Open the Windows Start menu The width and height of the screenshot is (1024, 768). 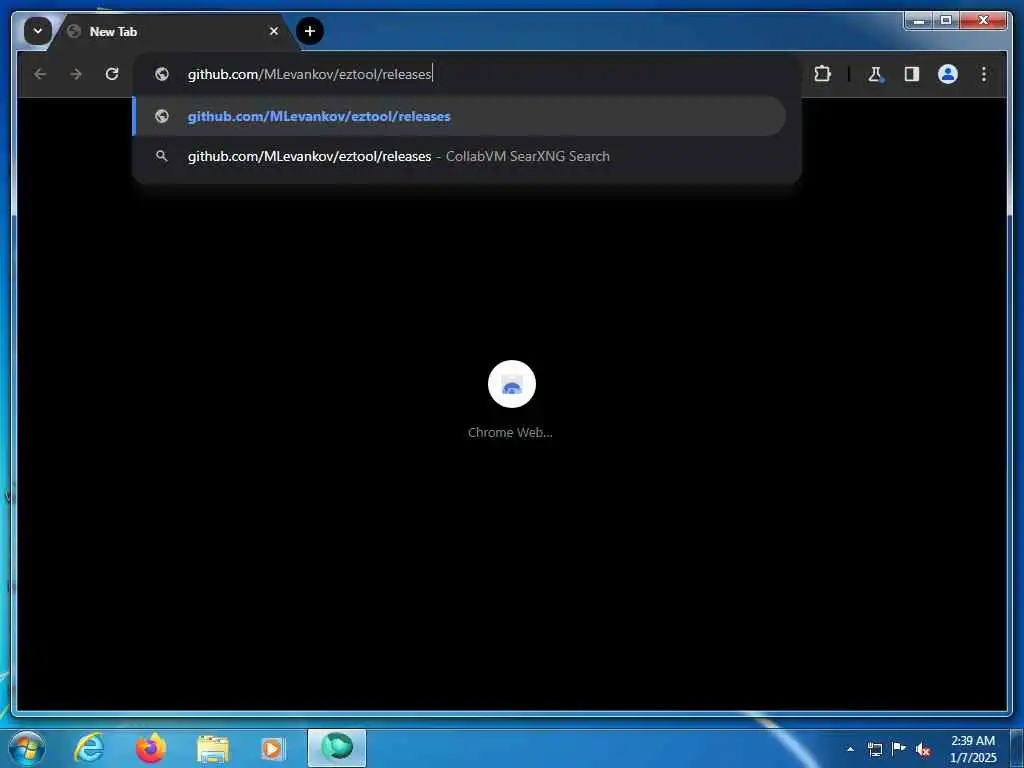[27, 748]
